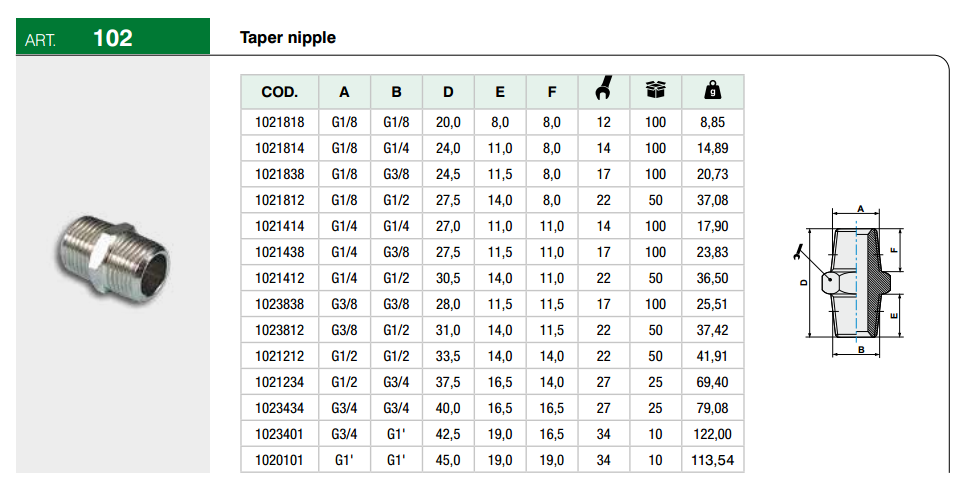Select product code 1021414
This screenshot has width=966, height=487.
click(280, 226)
